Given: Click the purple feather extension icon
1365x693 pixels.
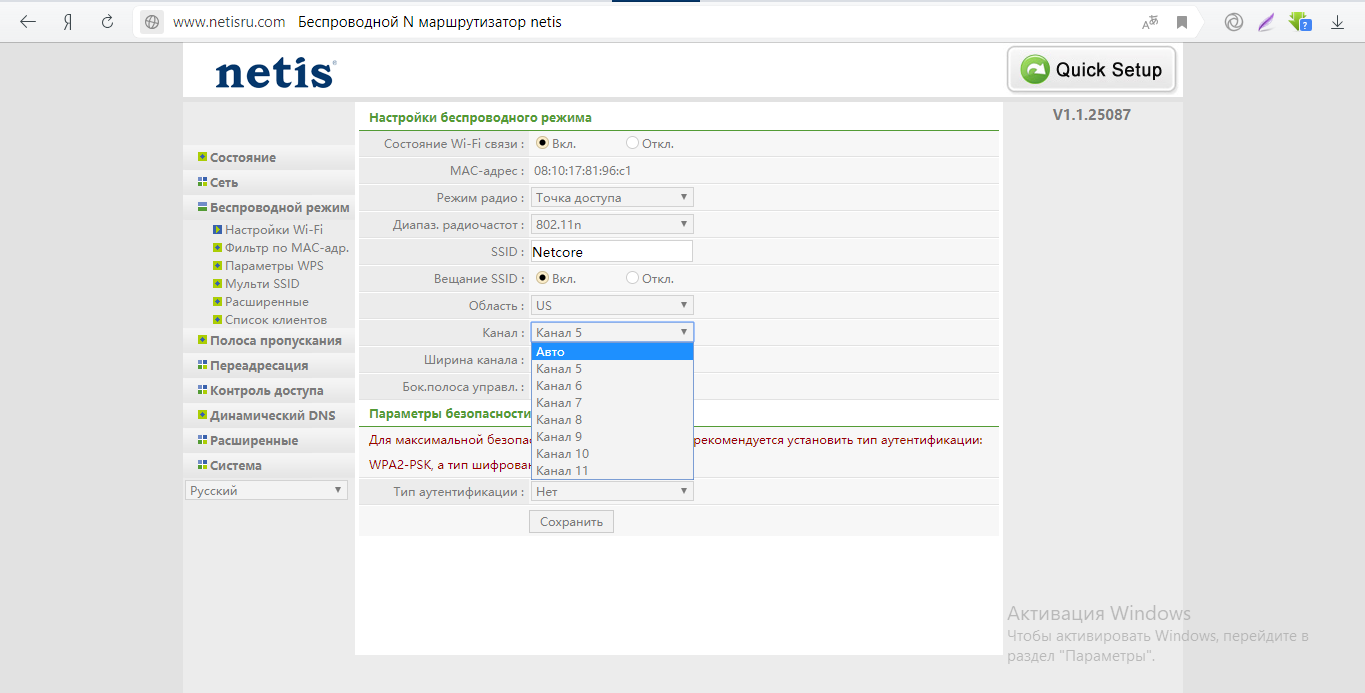Looking at the screenshot, I should (x=1266, y=22).
